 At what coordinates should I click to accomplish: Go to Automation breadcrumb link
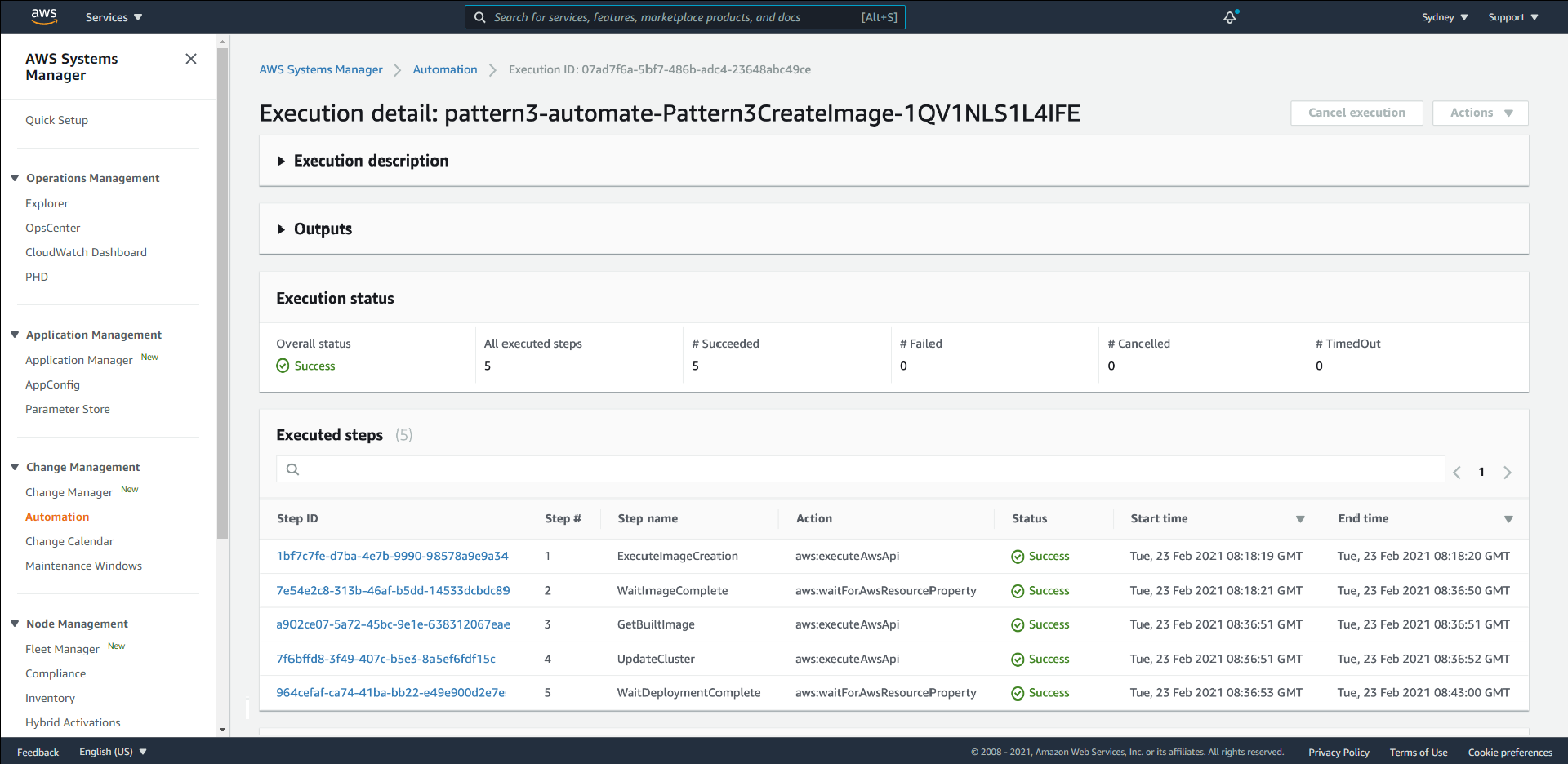445,69
